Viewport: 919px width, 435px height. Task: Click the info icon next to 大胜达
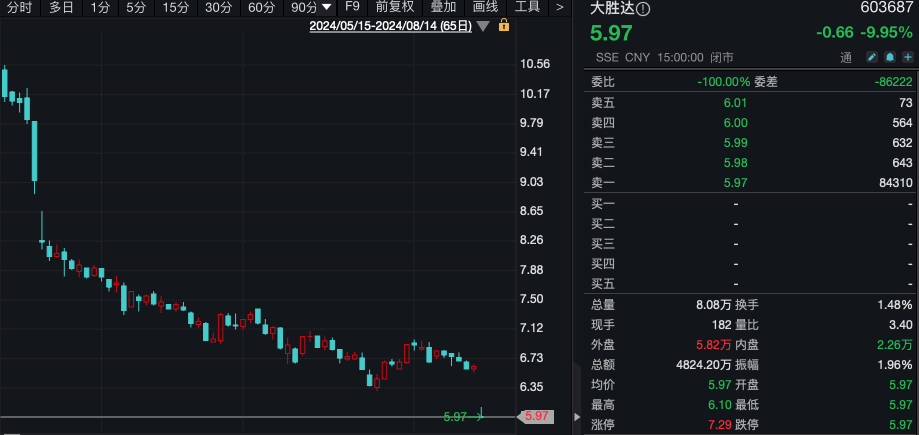[643, 9]
